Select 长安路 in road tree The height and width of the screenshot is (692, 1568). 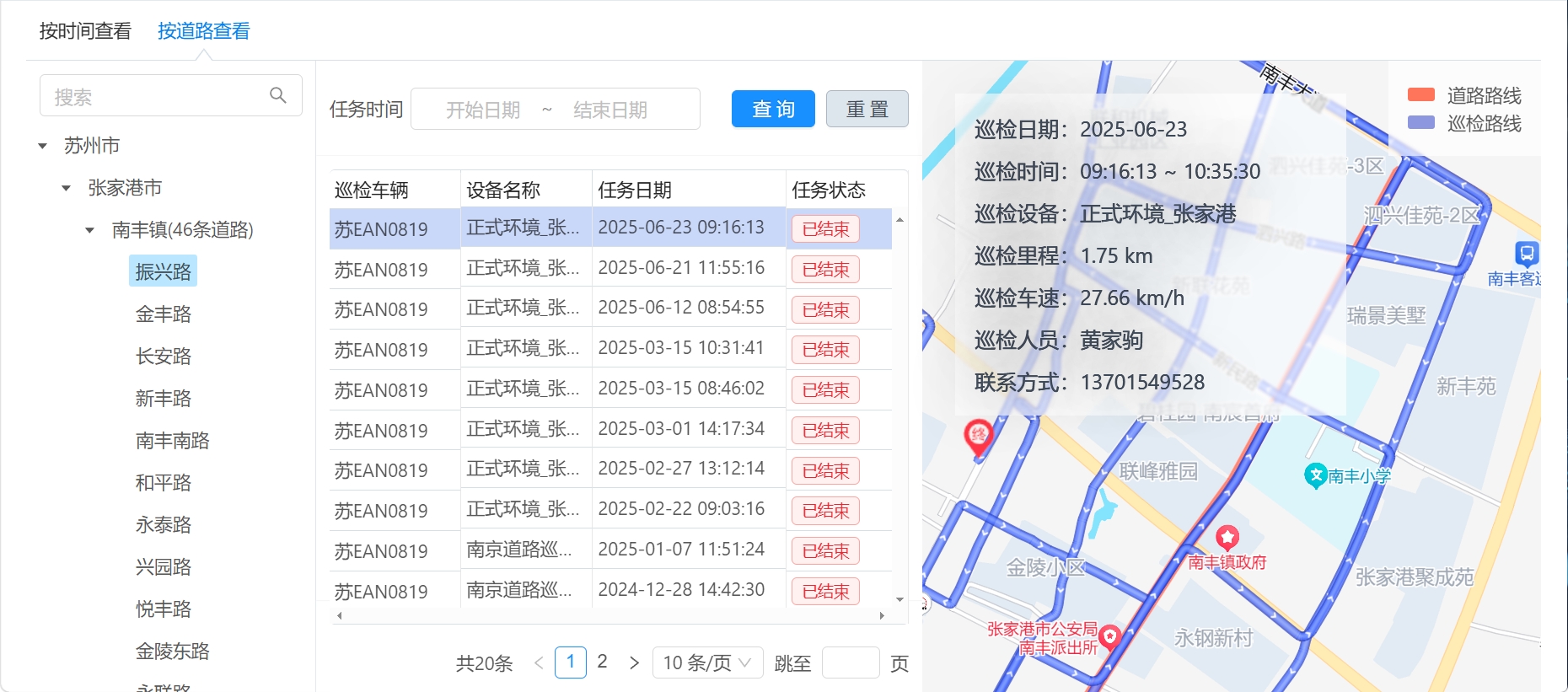click(163, 356)
